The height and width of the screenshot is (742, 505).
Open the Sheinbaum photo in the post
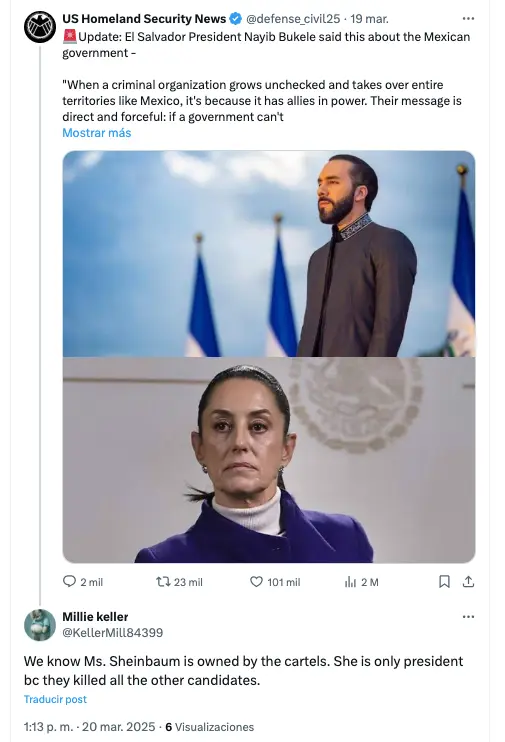(x=269, y=460)
